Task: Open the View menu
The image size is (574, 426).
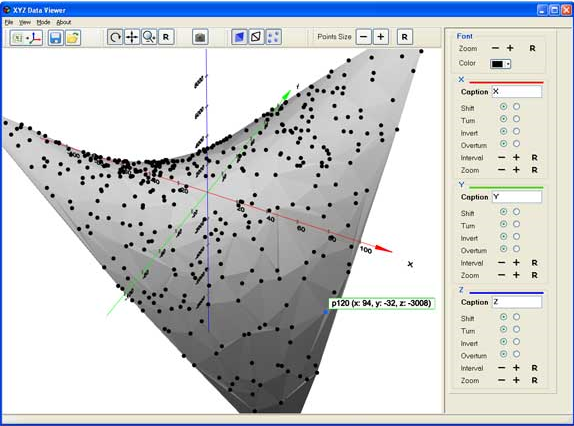Action: pos(25,22)
